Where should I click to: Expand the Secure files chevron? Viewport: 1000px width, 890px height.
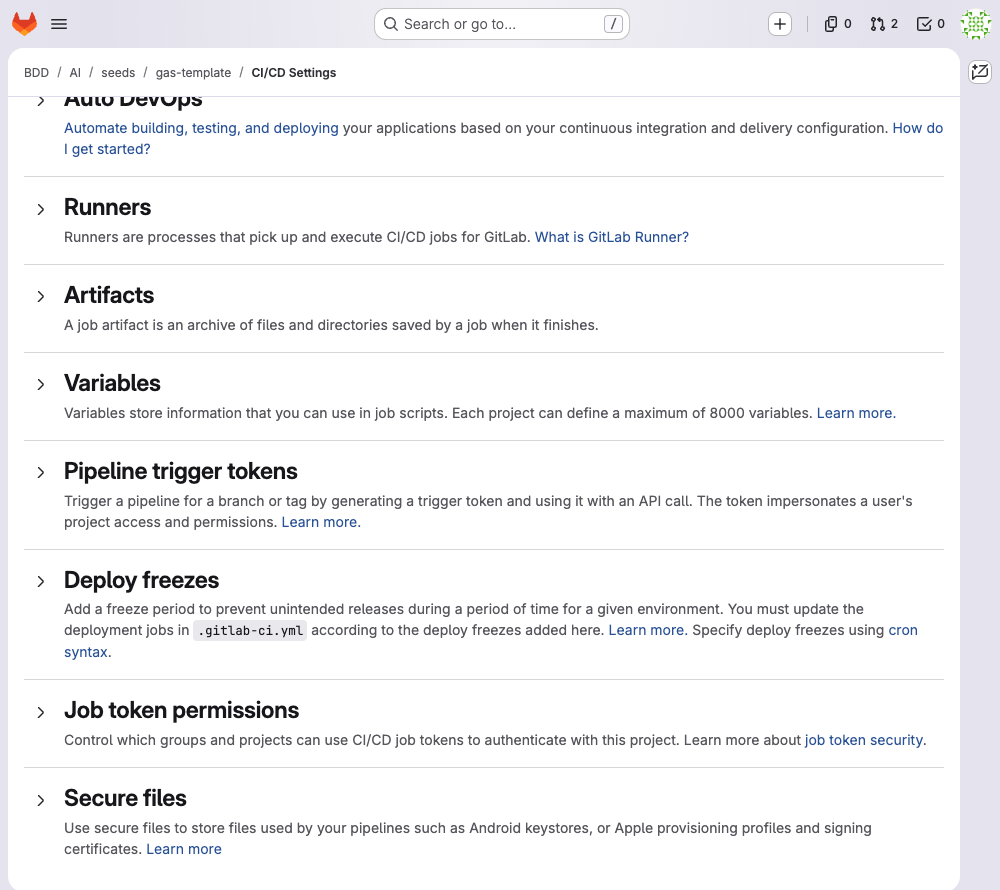coord(41,800)
